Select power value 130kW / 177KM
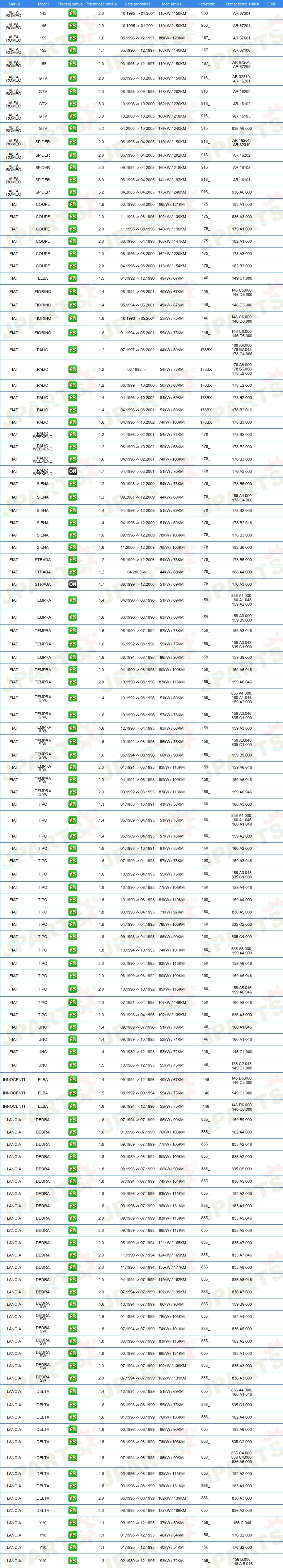 [172, 1267]
